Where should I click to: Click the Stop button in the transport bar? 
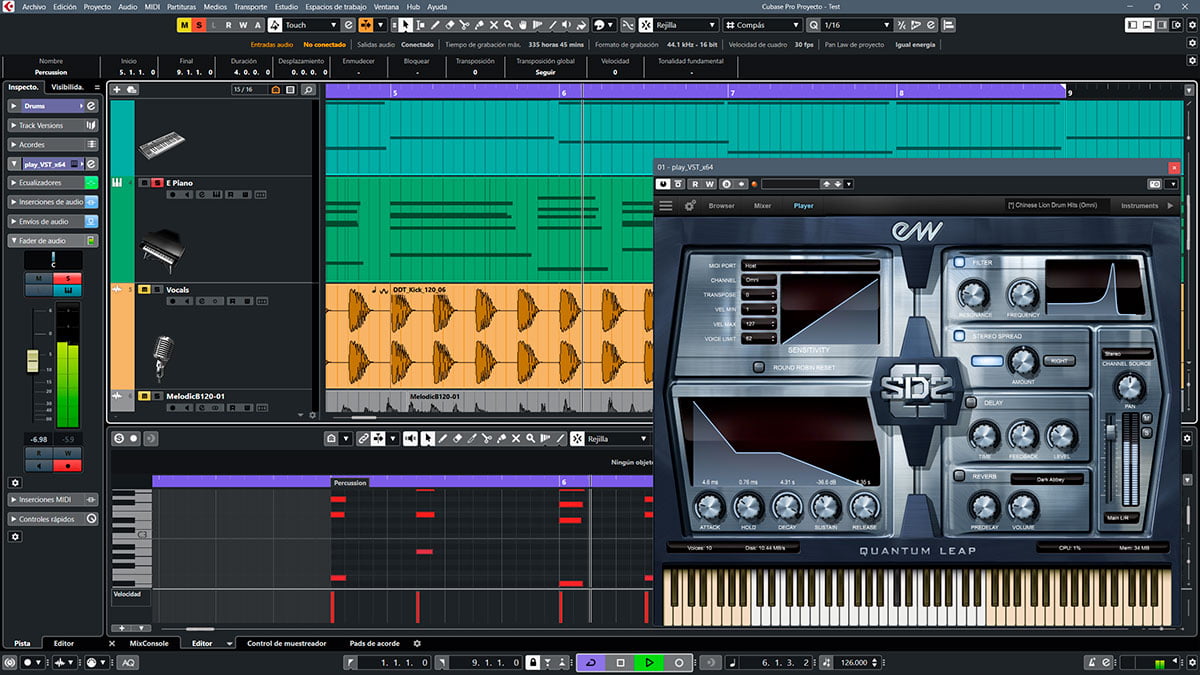point(621,662)
